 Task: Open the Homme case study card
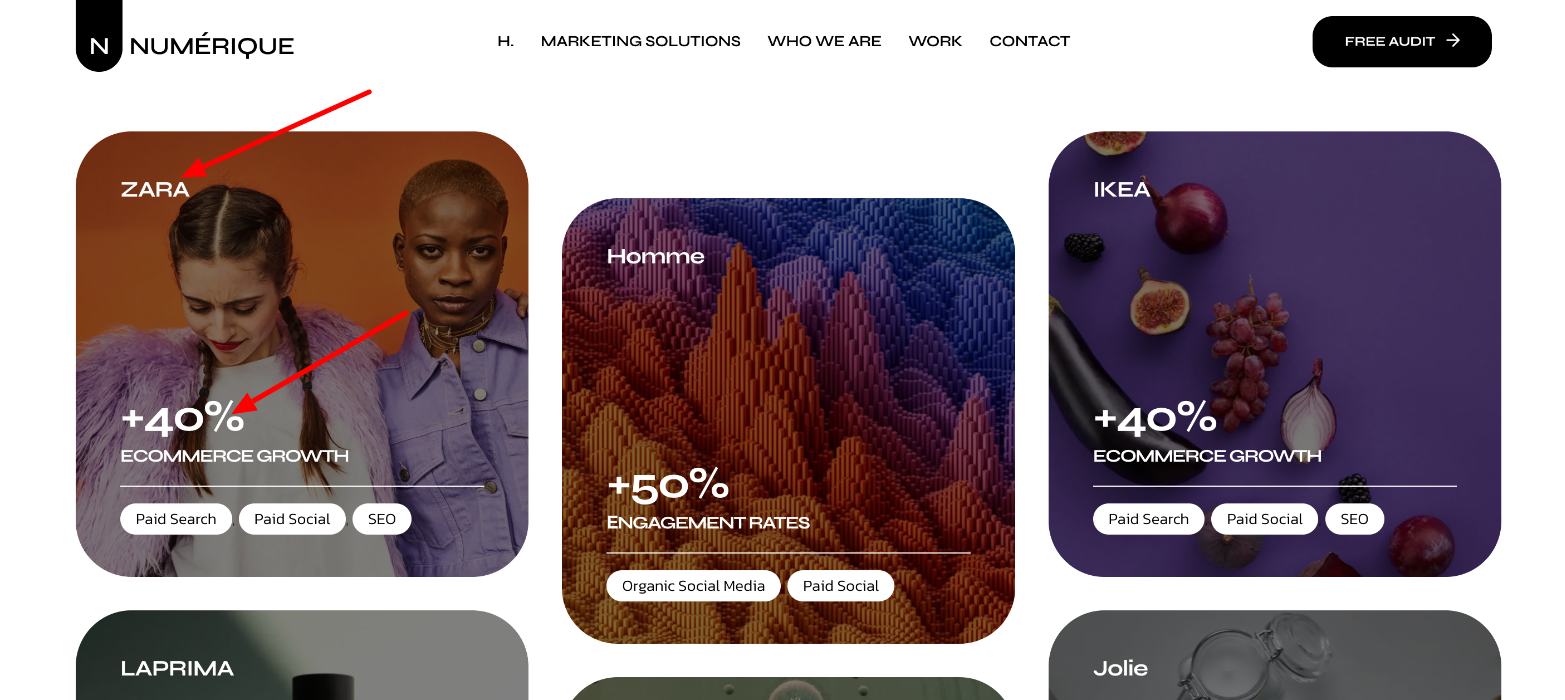click(788, 421)
